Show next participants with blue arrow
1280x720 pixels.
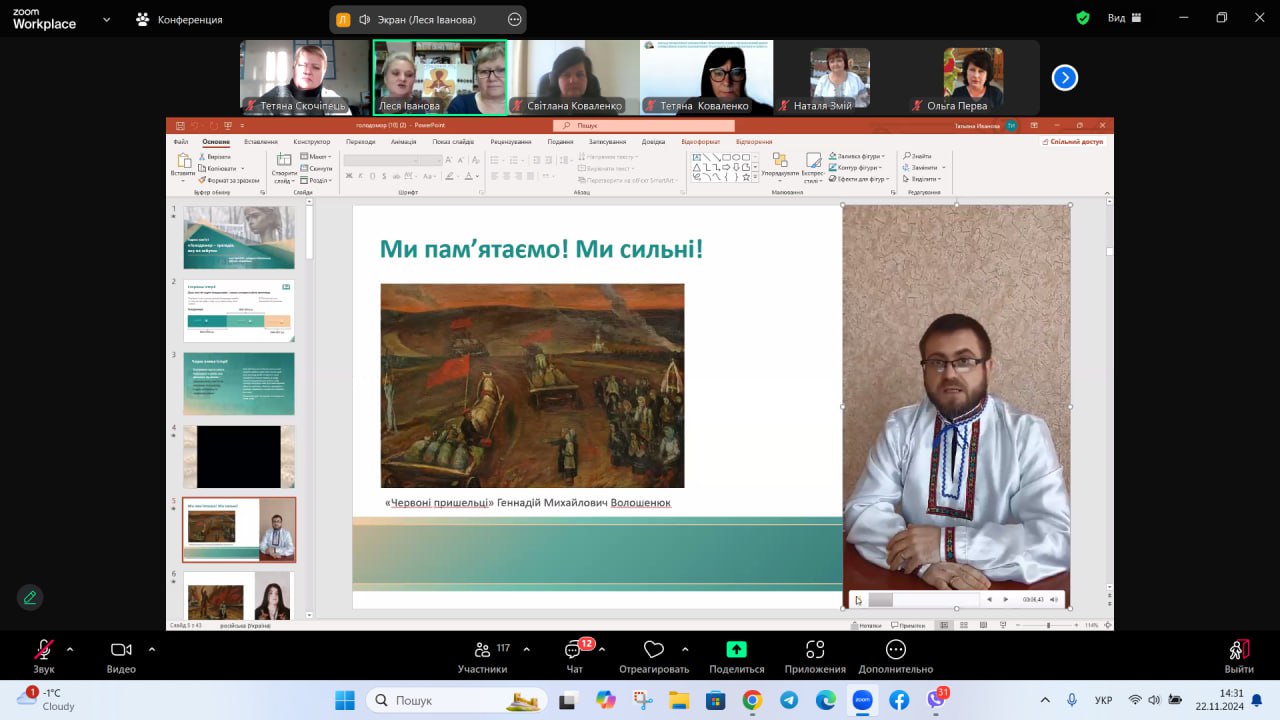(x=1065, y=77)
